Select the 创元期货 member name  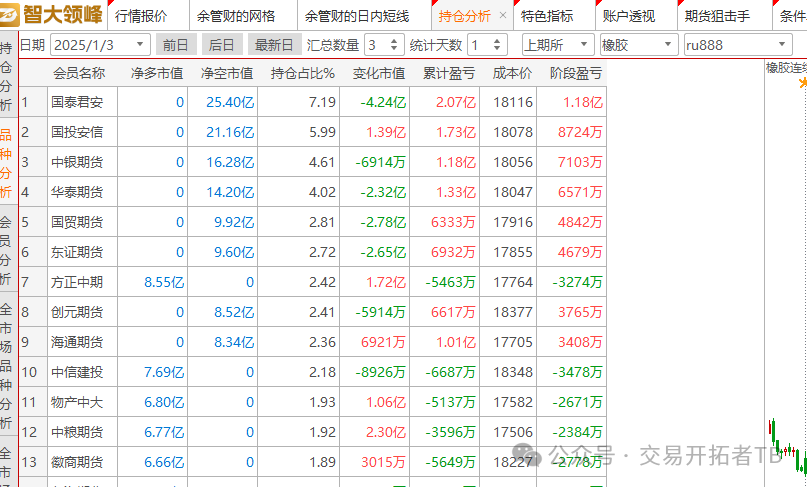click(77, 311)
